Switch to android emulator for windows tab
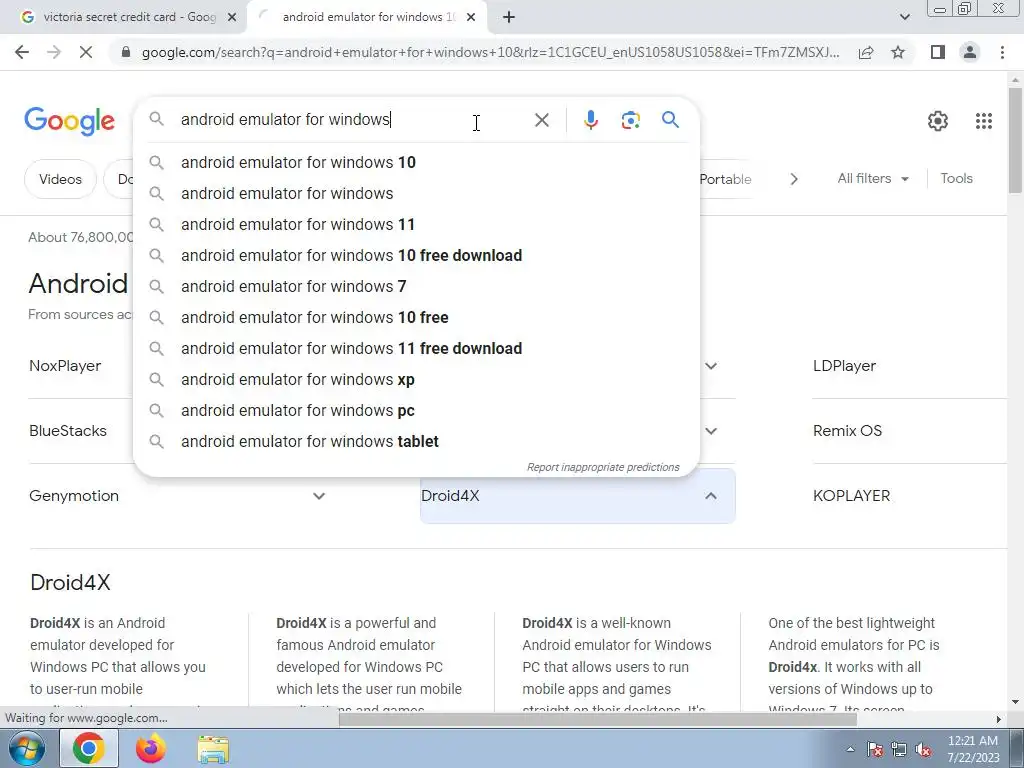 tap(367, 18)
